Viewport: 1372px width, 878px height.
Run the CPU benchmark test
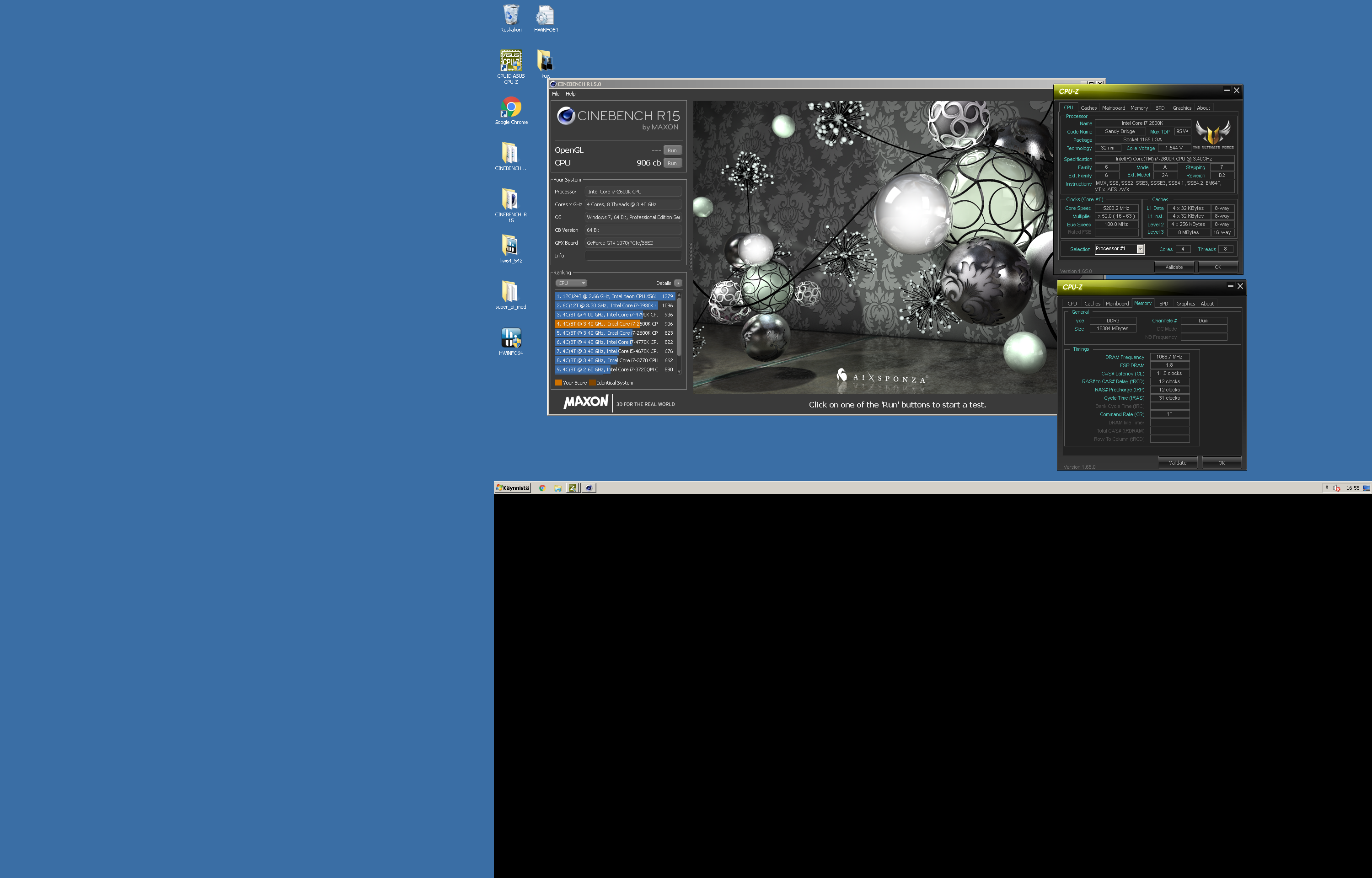point(673,163)
